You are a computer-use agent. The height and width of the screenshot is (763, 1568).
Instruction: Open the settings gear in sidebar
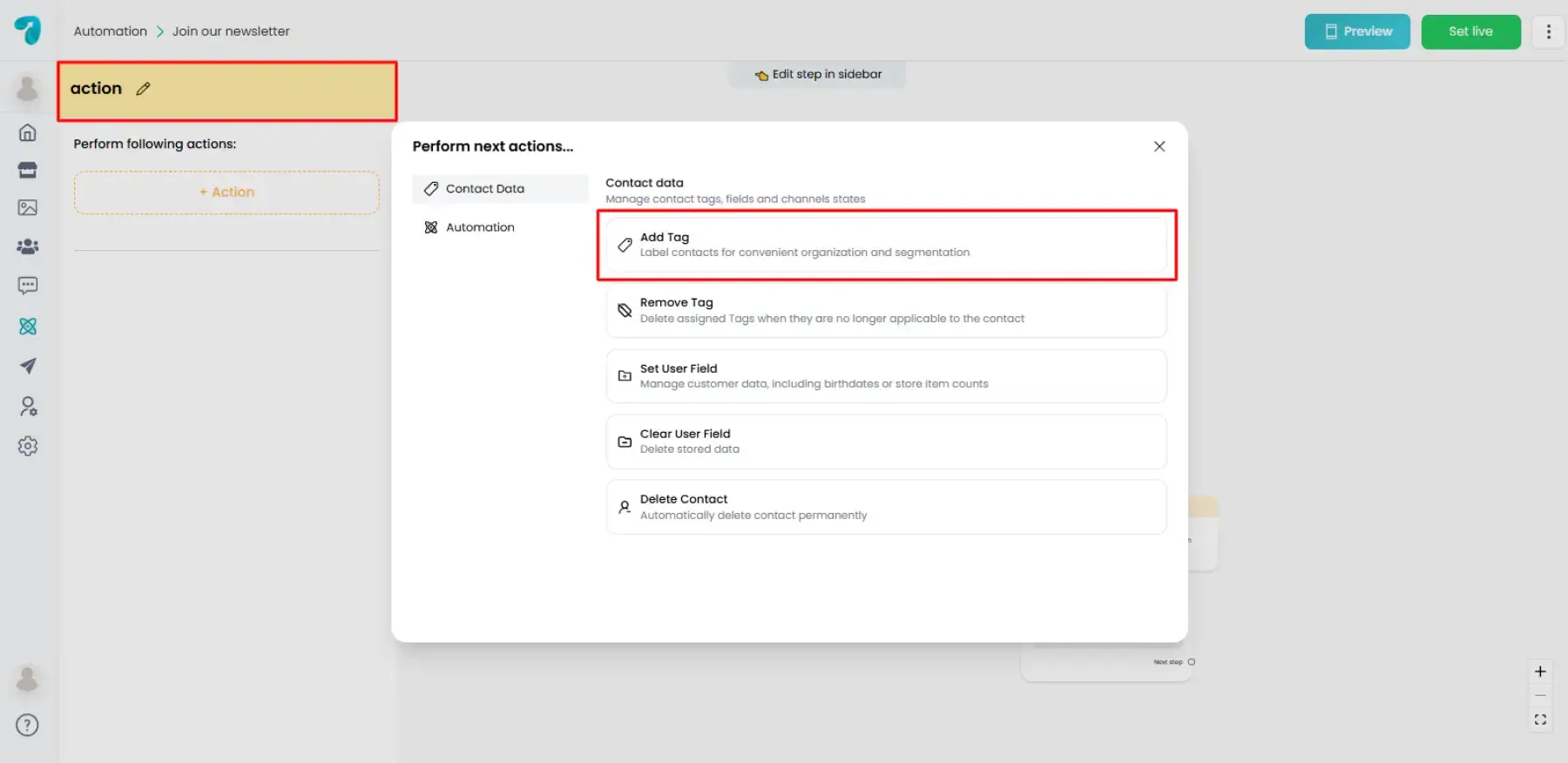point(28,446)
